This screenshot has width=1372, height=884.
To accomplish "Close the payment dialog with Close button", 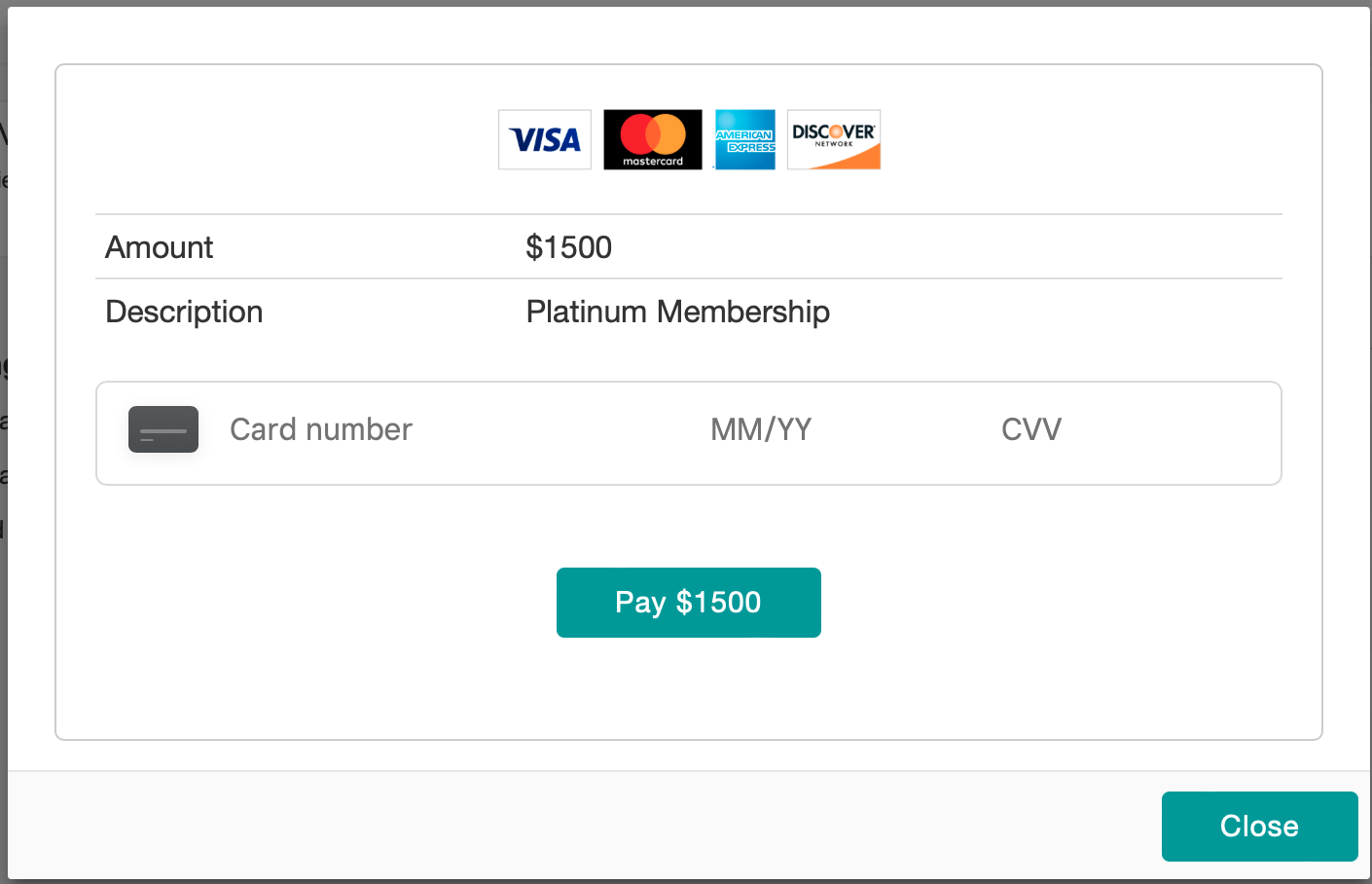I will (1259, 827).
